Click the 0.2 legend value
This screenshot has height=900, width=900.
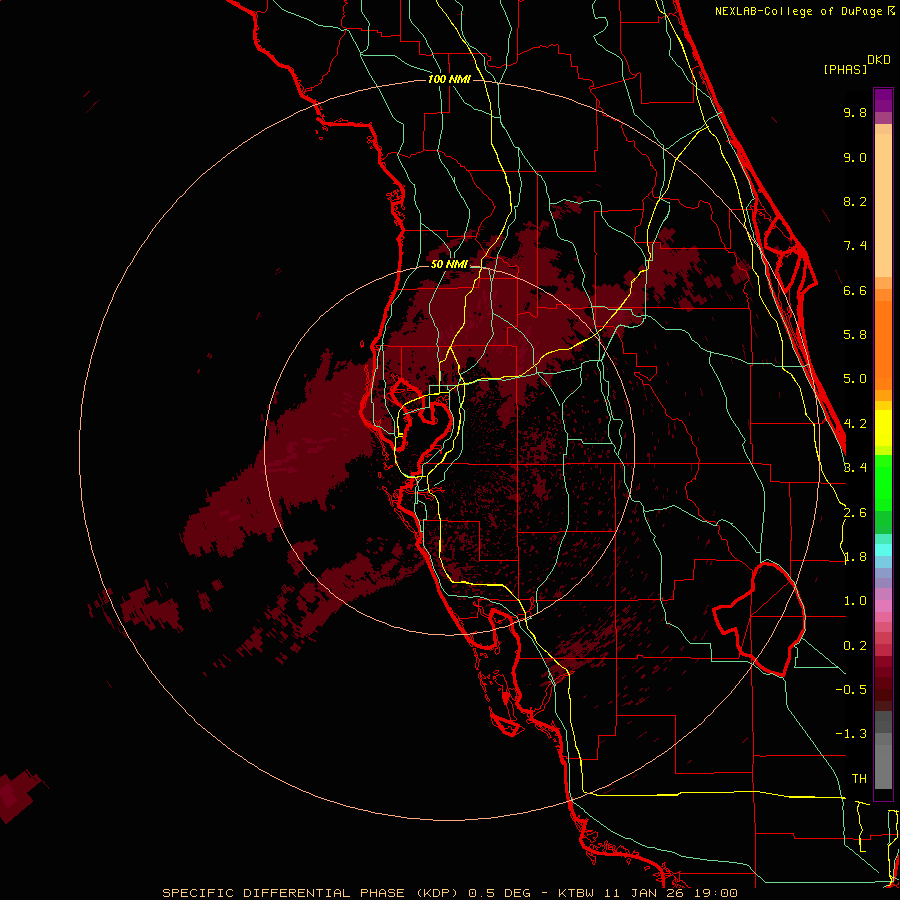point(855,646)
